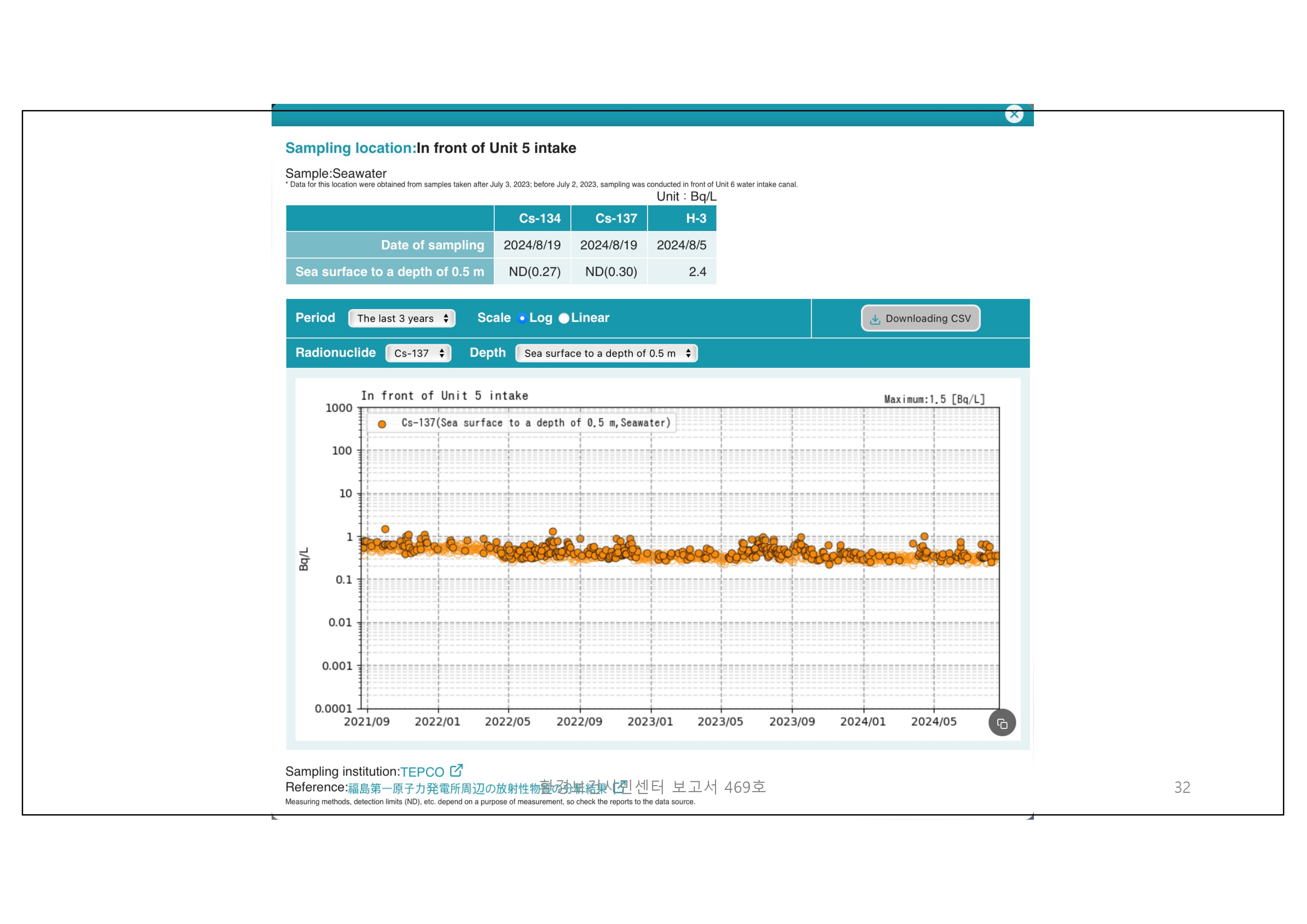This screenshot has height=924, width=1307.
Task: Click the 'Sea surface to a depth of 0.5 m' row header
Action: pyautogui.click(x=390, y=272)
